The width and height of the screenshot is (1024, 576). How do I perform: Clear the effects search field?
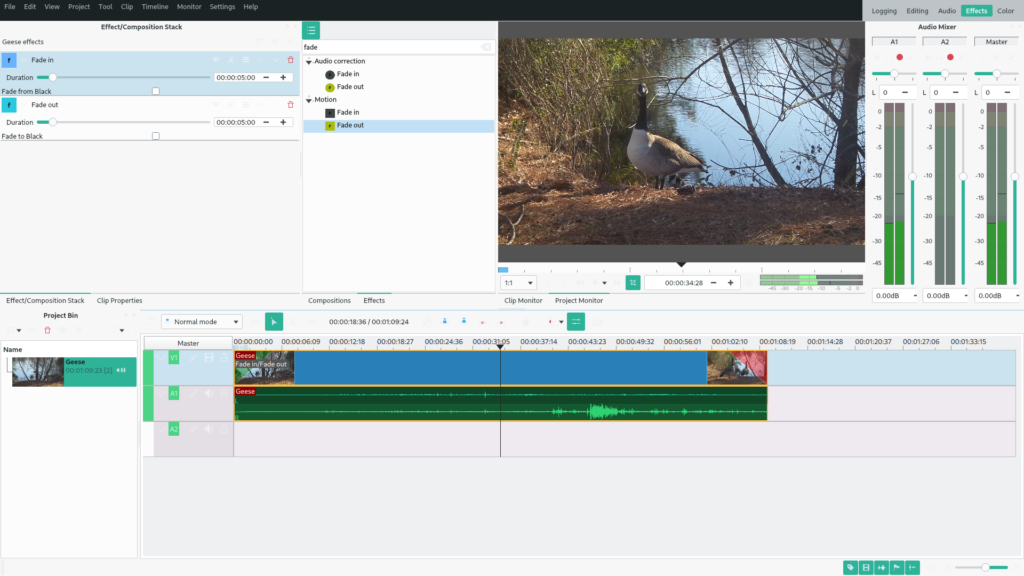pos(486,47)
